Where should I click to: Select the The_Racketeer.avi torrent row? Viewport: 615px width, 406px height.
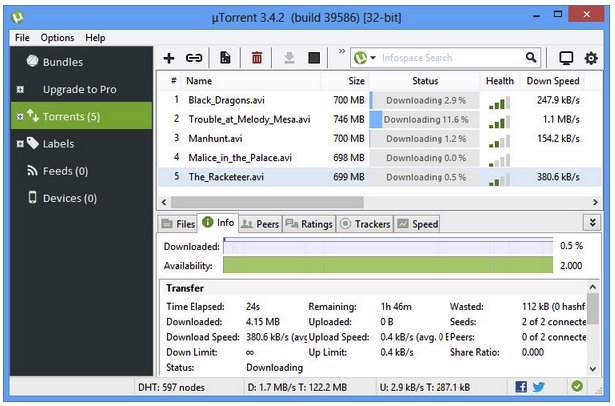pyautogui.click(x=380, y=177)
